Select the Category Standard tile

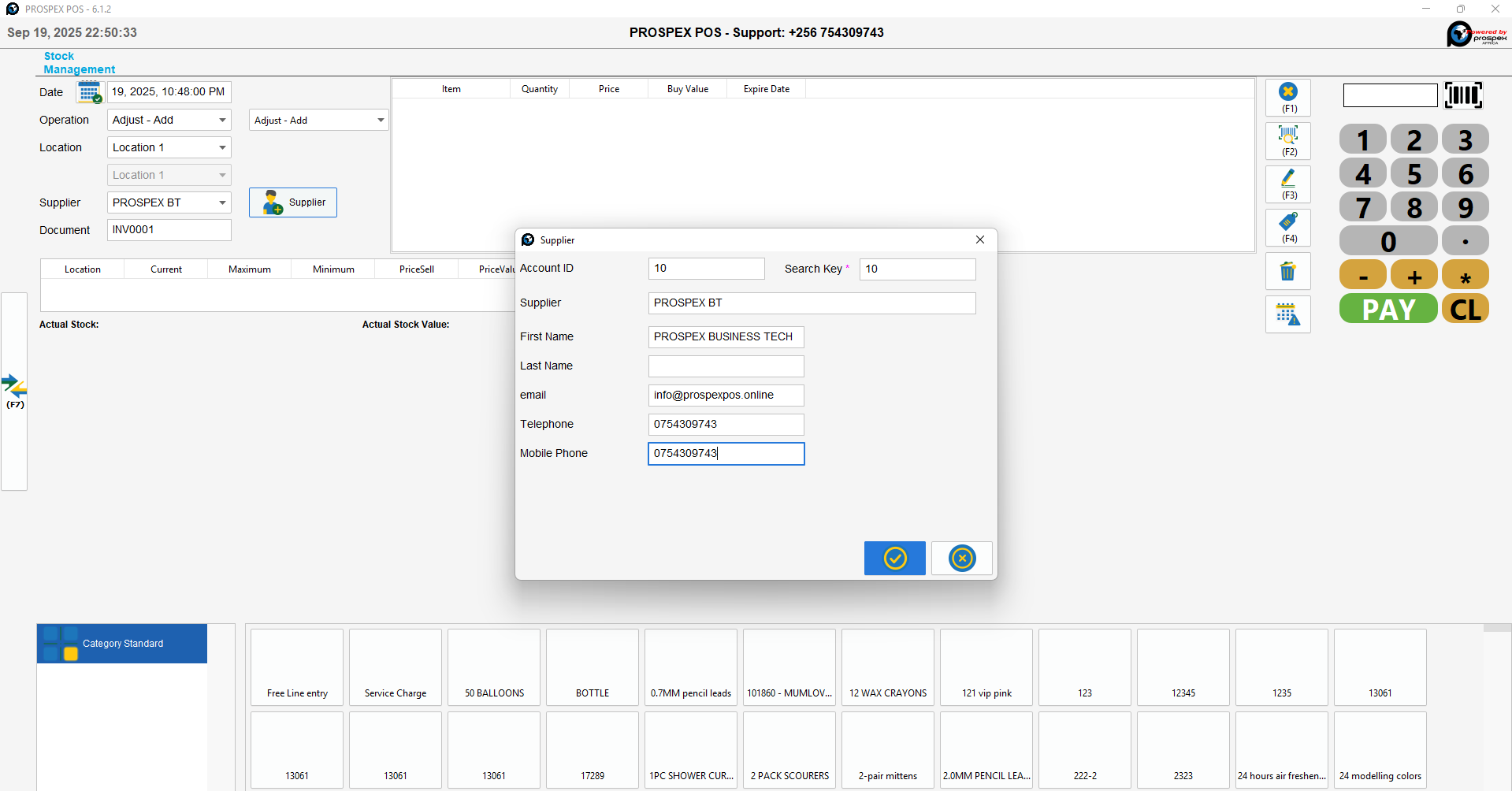click(122, 644)
